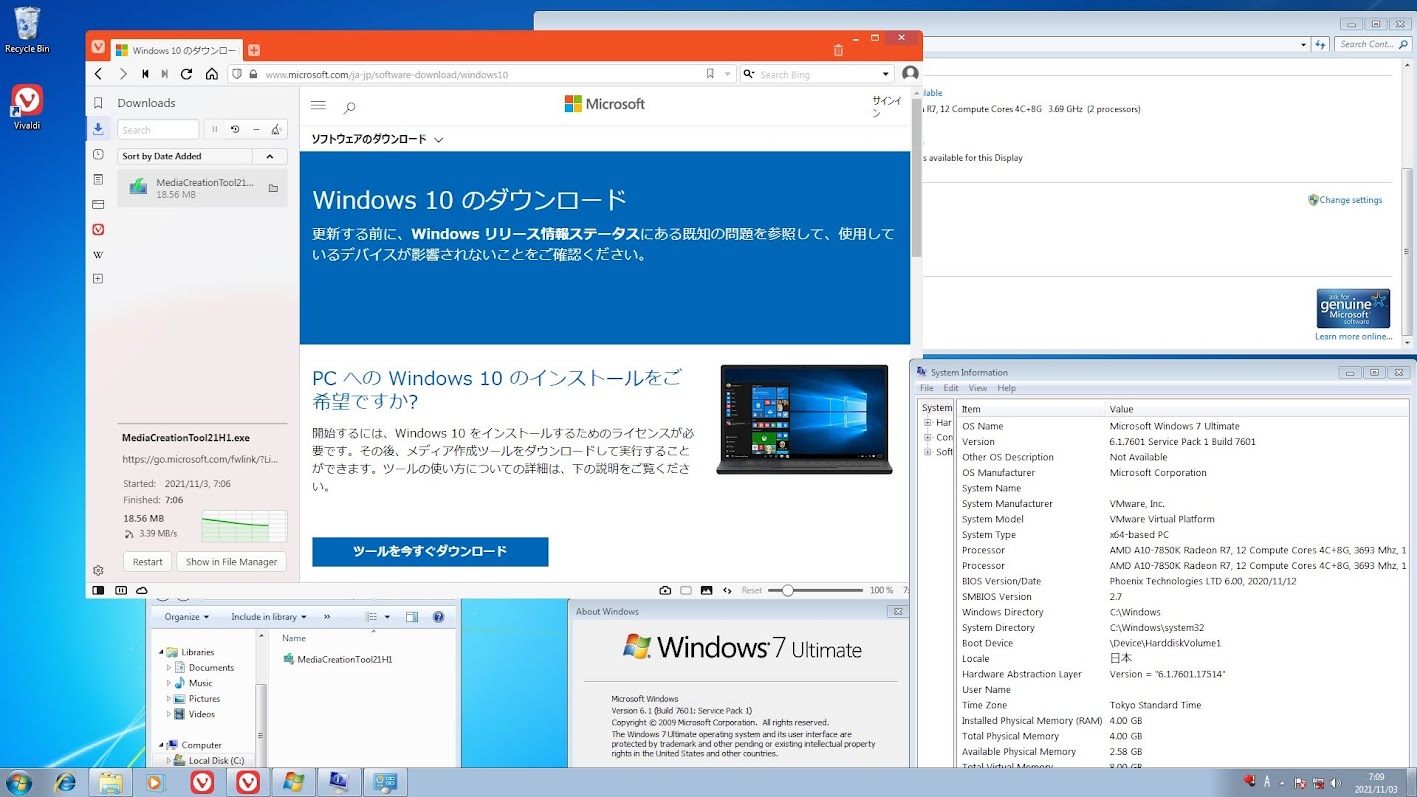Toggle image loading in status bar
The height and width of the screenshot is (797, 1417).
(707, 590)
